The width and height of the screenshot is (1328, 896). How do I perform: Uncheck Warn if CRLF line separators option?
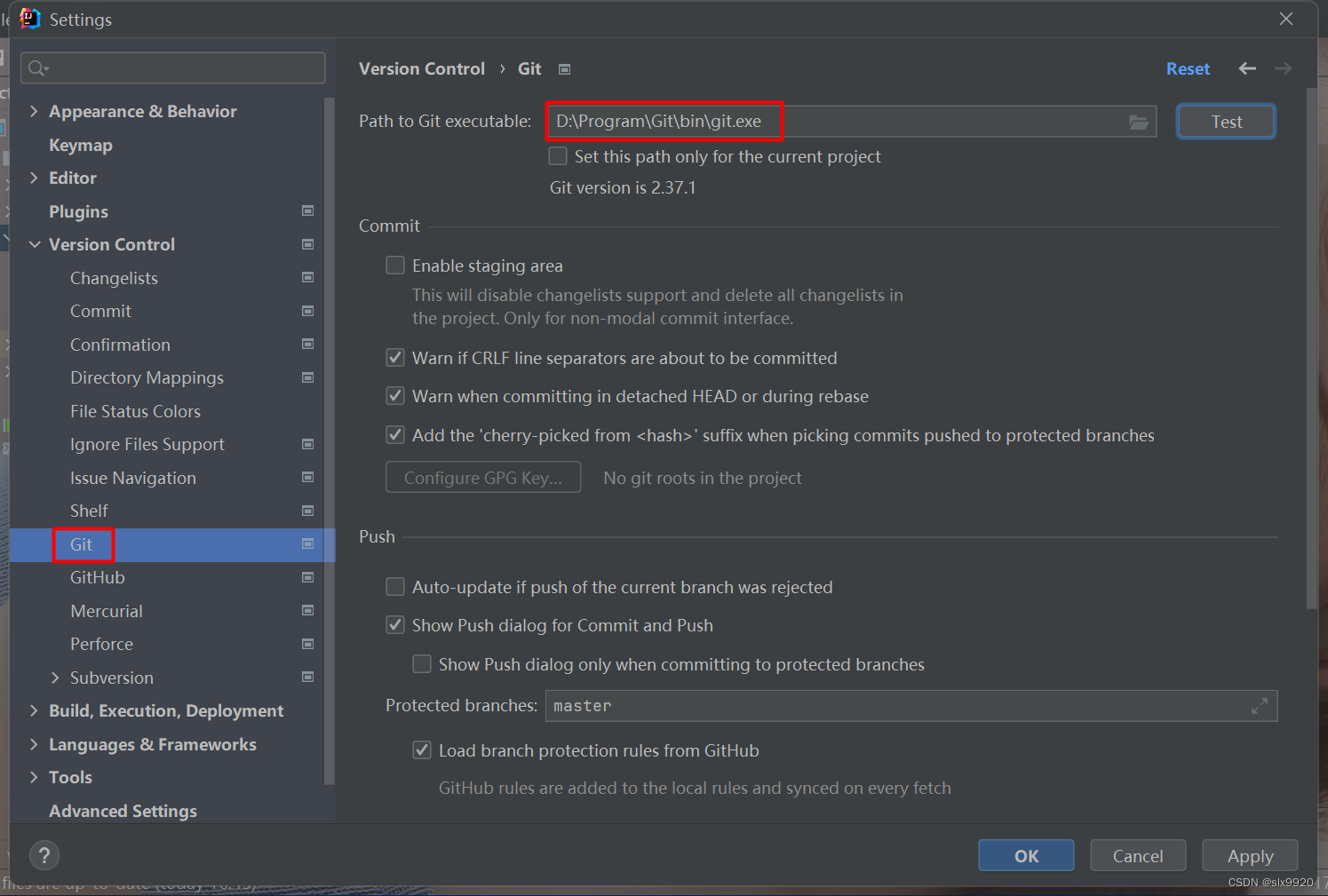pyautogui.click(x=395, y=358)
